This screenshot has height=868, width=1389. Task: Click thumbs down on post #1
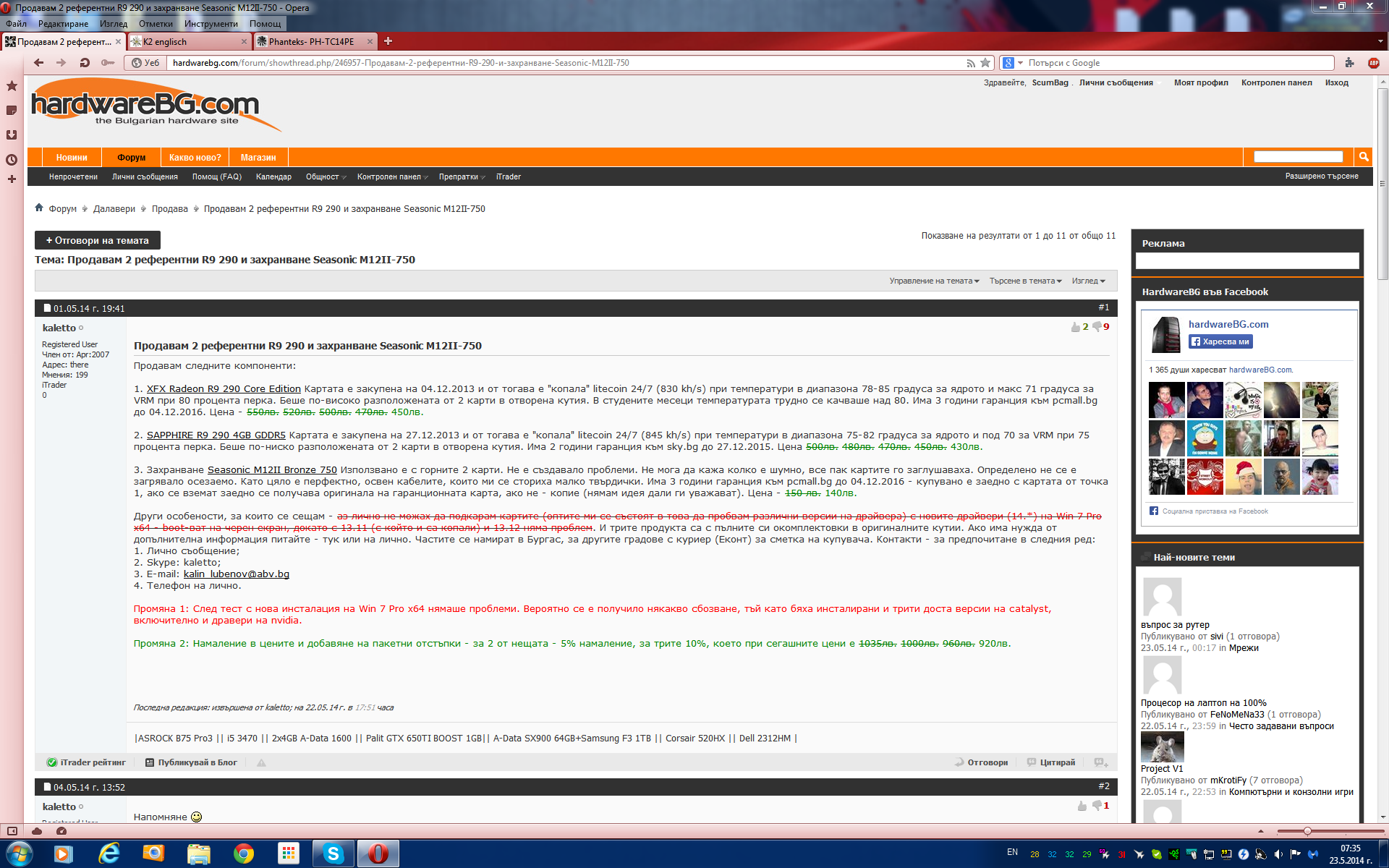pyautogui.click(x=1097, y=327)
